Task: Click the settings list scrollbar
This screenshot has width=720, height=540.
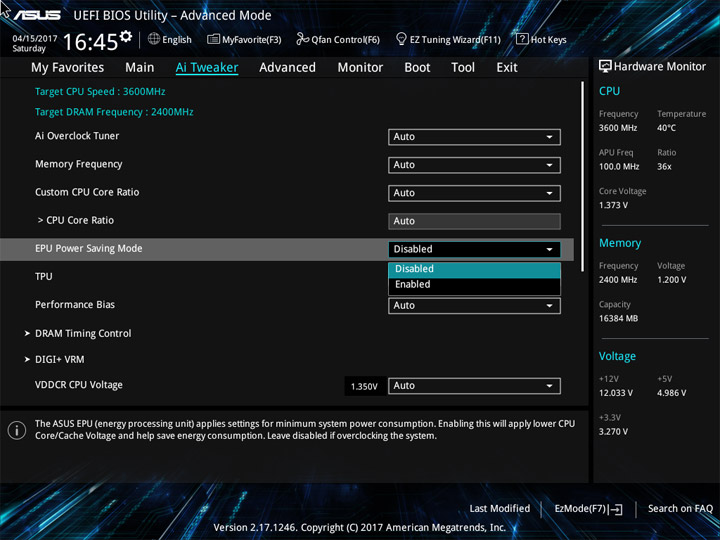Action: pos(582,177)
